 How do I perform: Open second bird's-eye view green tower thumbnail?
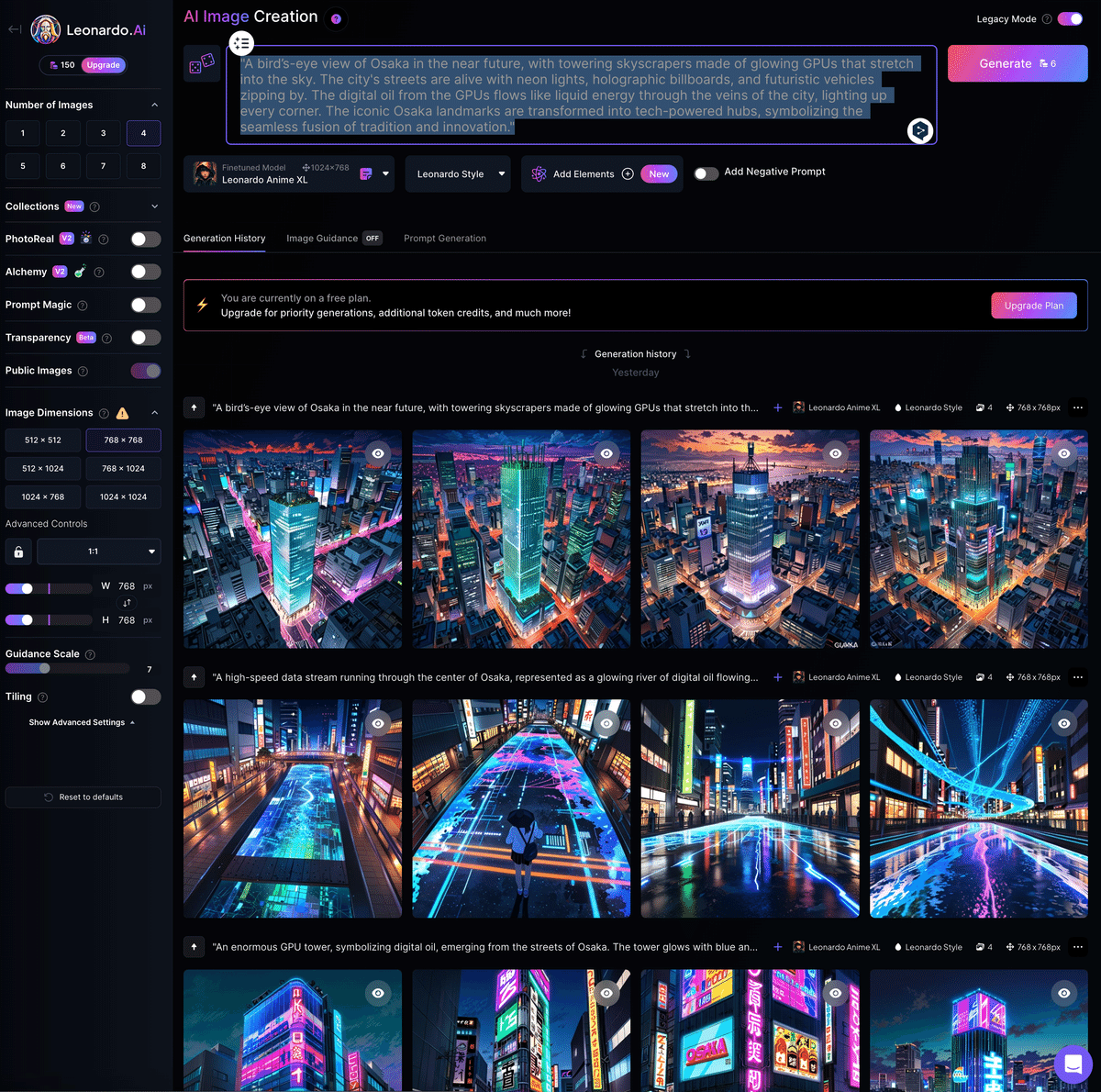[521, 540]
